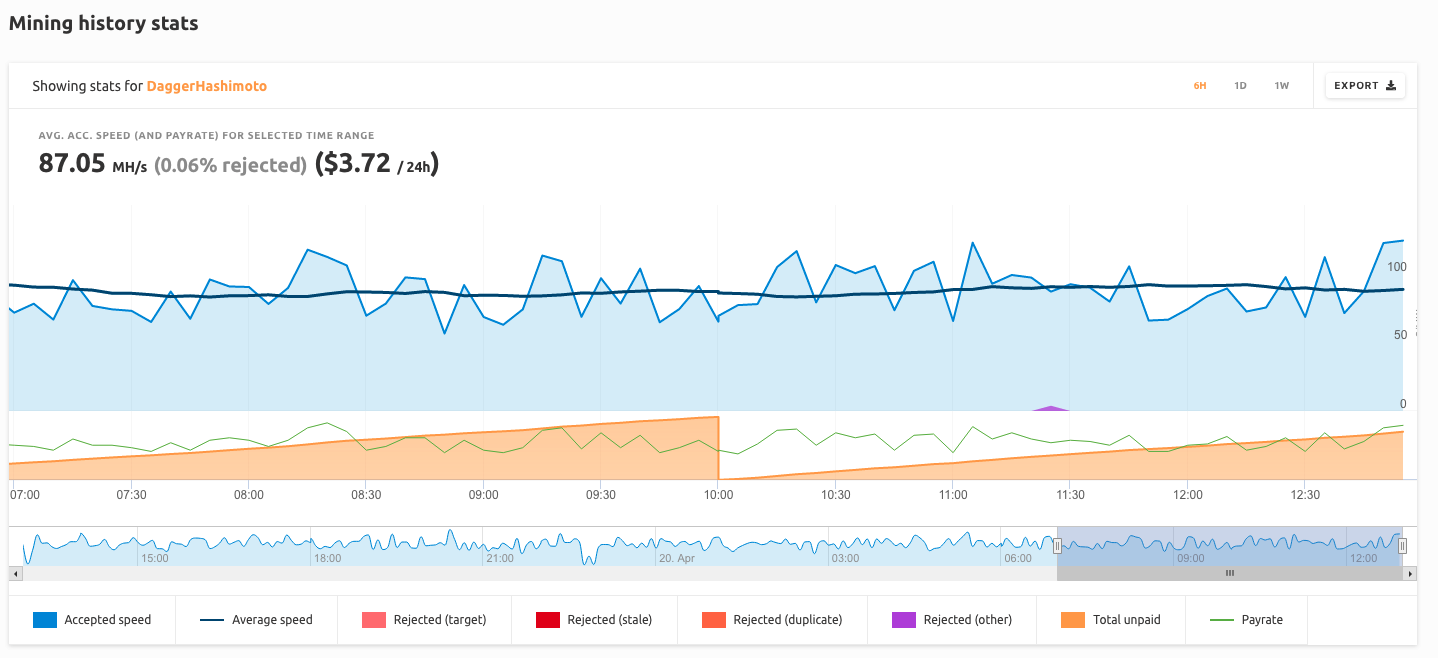Click the EXPORT download button
Image resolution: width=1438 pixels, height=658 pixels.
pyautogui.click(x=1365, y=86)
